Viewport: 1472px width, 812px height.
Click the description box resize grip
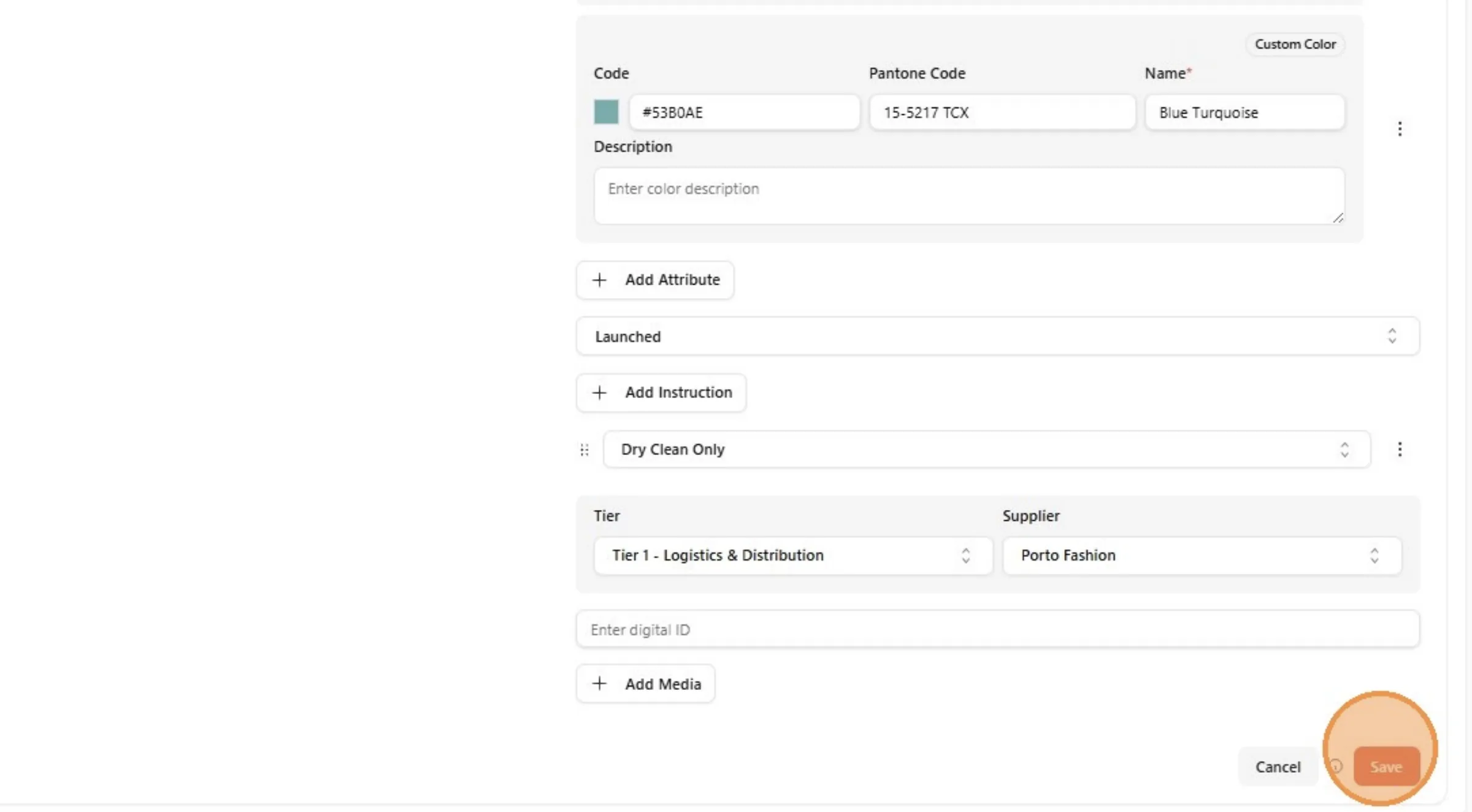[x=1338, y=218]
